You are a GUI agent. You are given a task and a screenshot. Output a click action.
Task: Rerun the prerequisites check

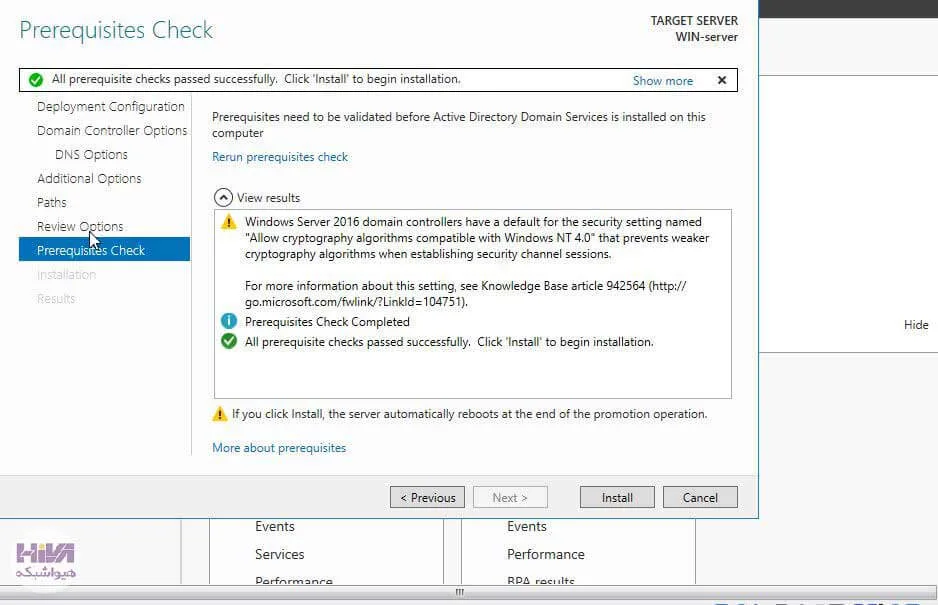coord(280,157)
